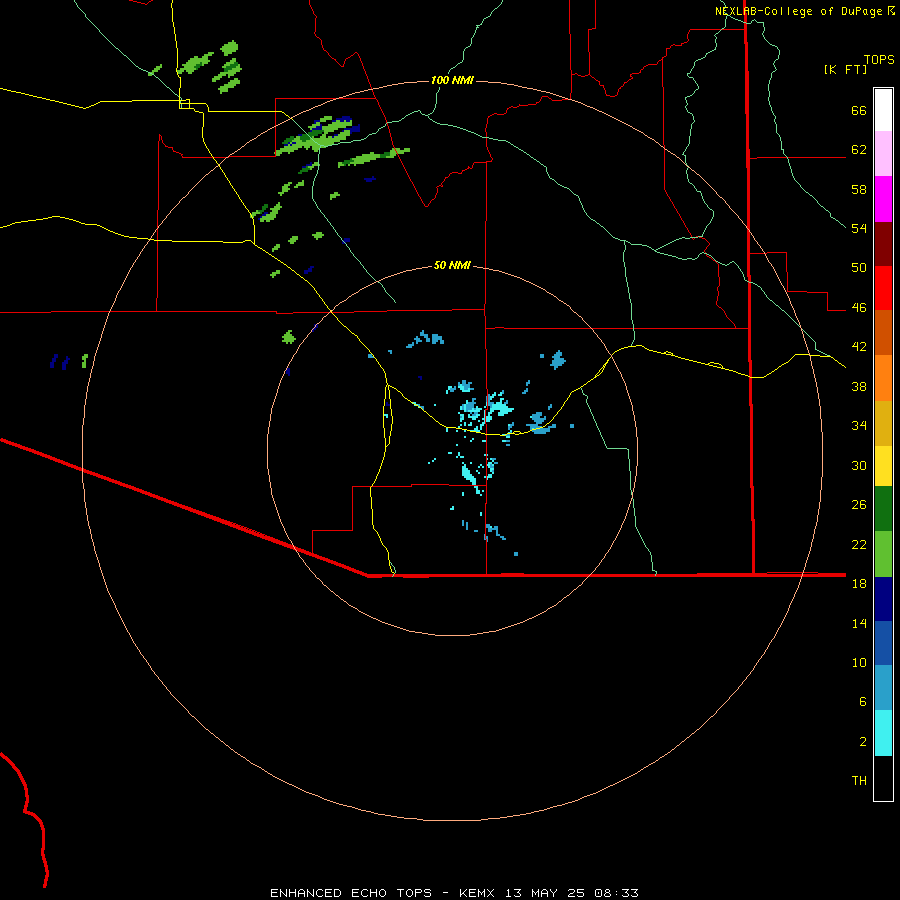The image size is (900, 900).
Task: Click the TOPS legend title
Action: (x=879, y=59)
